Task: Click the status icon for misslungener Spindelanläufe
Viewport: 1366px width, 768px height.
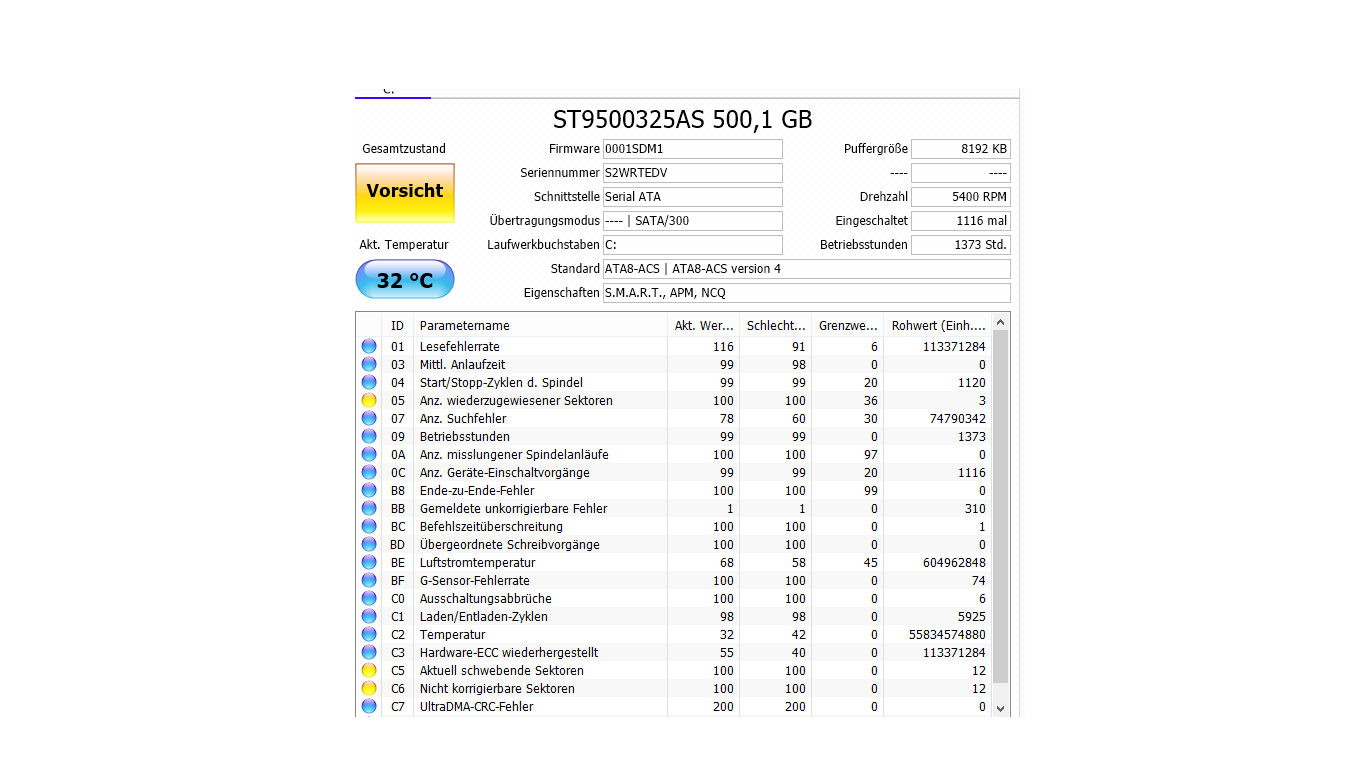Action: coord(369,455)
